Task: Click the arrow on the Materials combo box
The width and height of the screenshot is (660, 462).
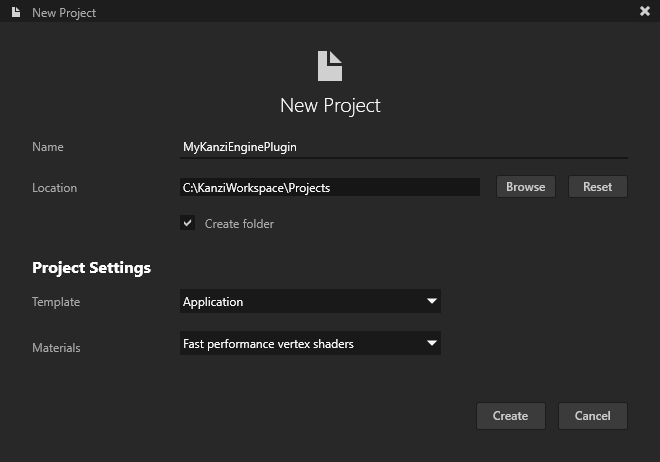Action: coord(431,344)
